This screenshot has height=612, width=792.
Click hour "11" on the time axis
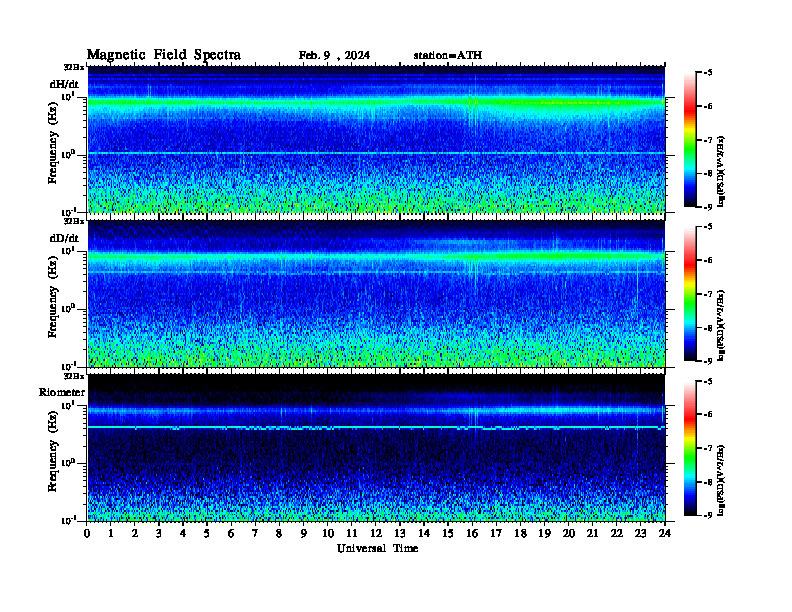(x=352, y=534)
